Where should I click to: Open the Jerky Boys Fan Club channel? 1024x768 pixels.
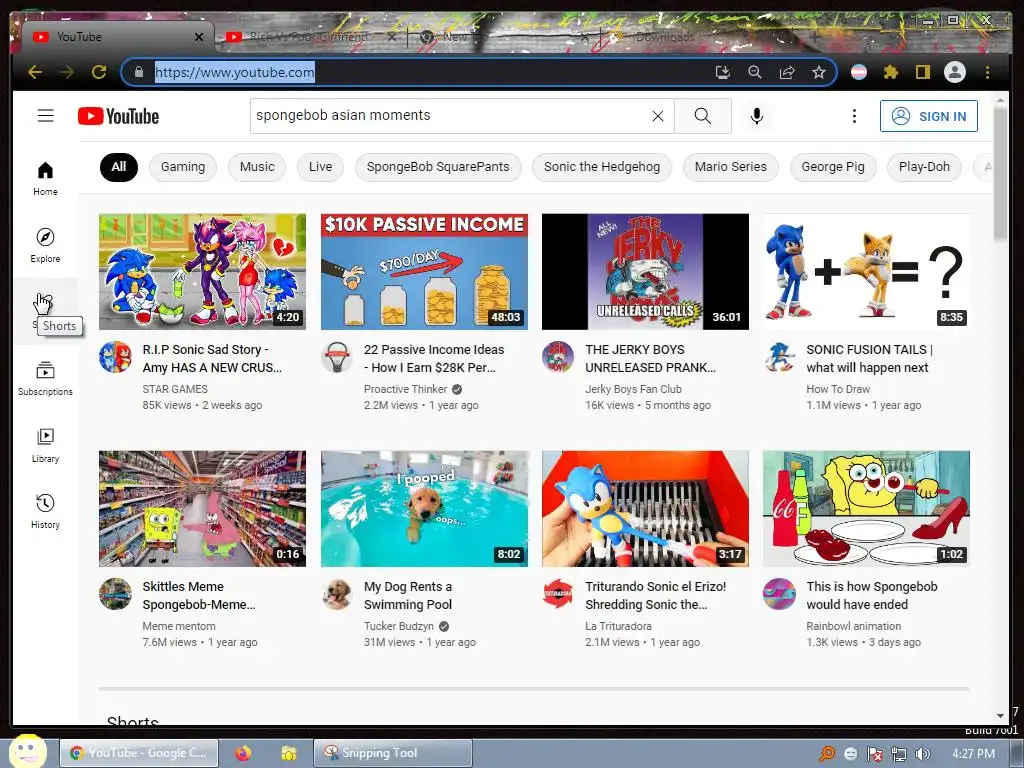click(633, 389)
